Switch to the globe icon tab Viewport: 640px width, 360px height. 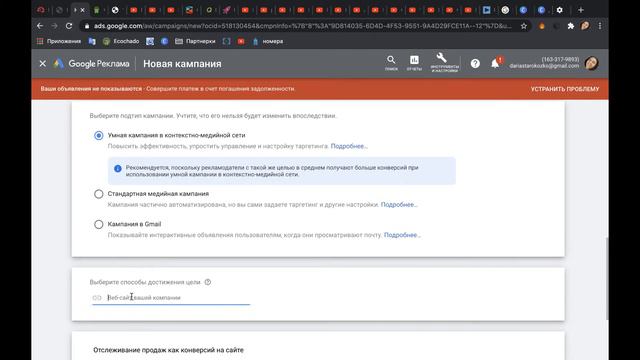tap(115, 10)
